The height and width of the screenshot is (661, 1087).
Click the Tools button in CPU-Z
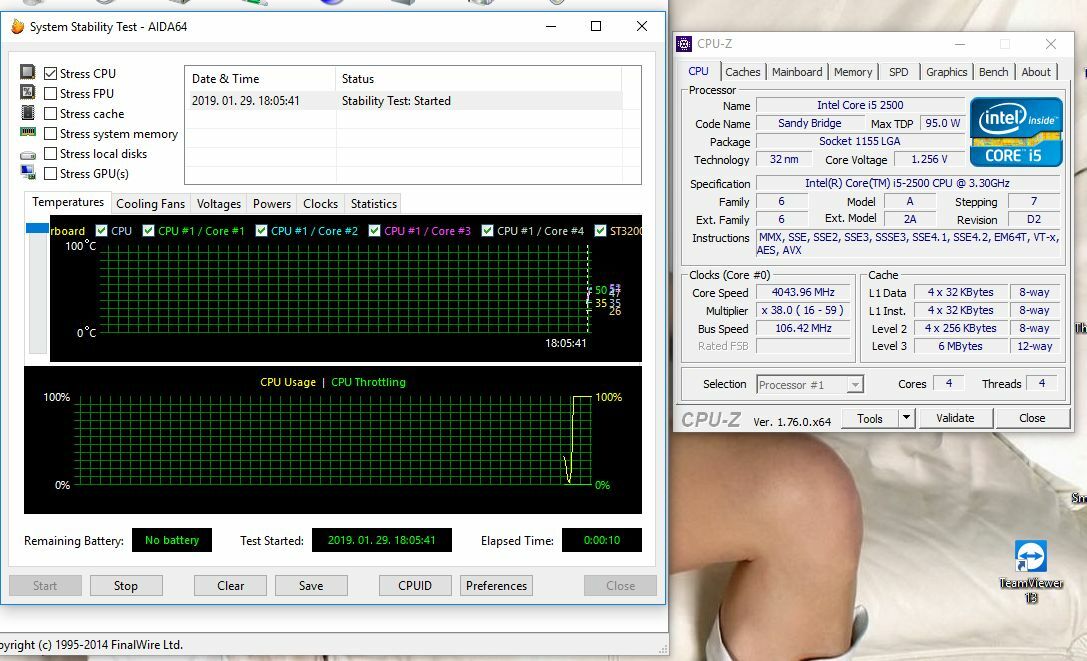(x=869, y=418)
